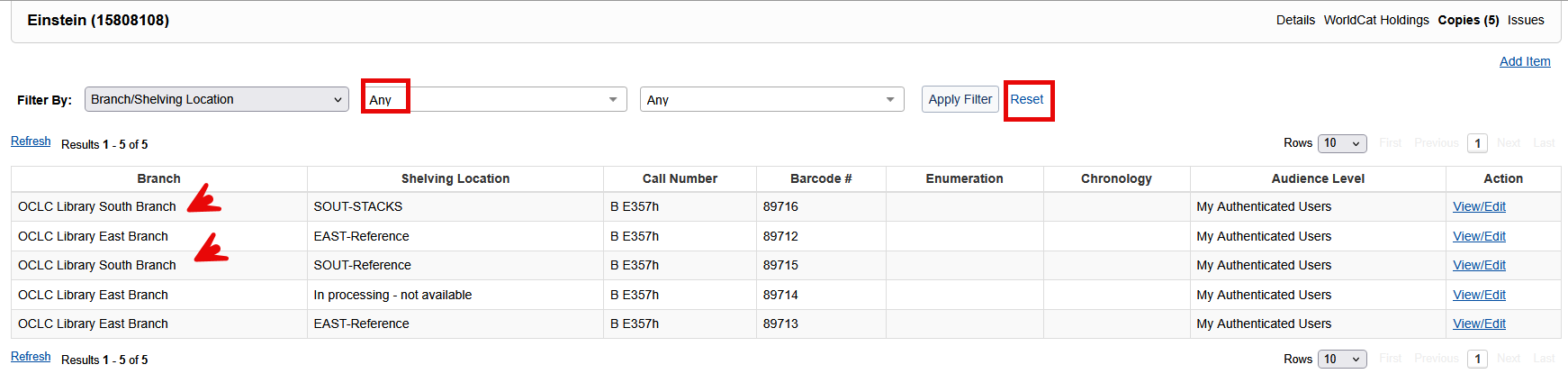Open the Rows dropdown above the table
The width and height of the screenshot is (1568, 392).
(x=1341, y=143)
